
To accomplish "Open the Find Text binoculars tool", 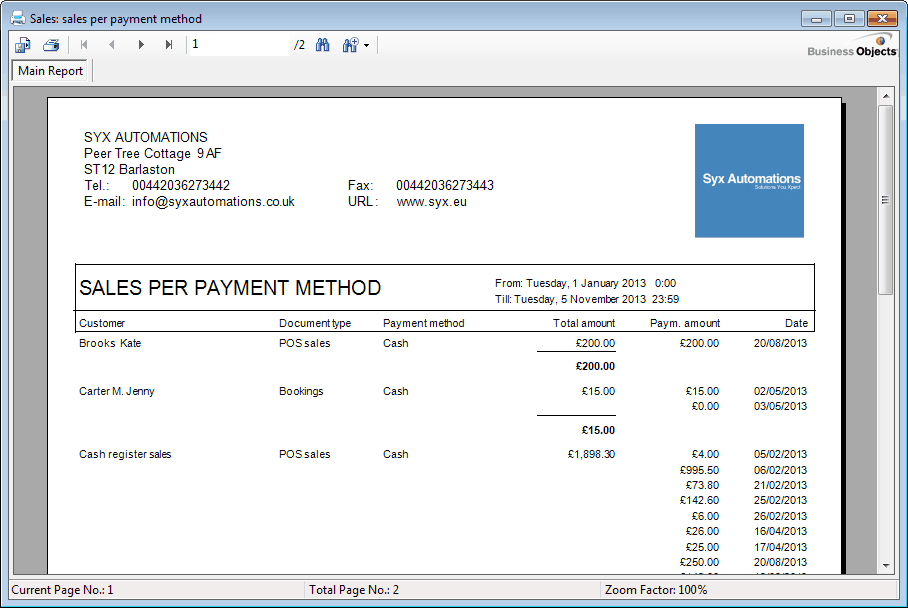I will pos(323,45).
